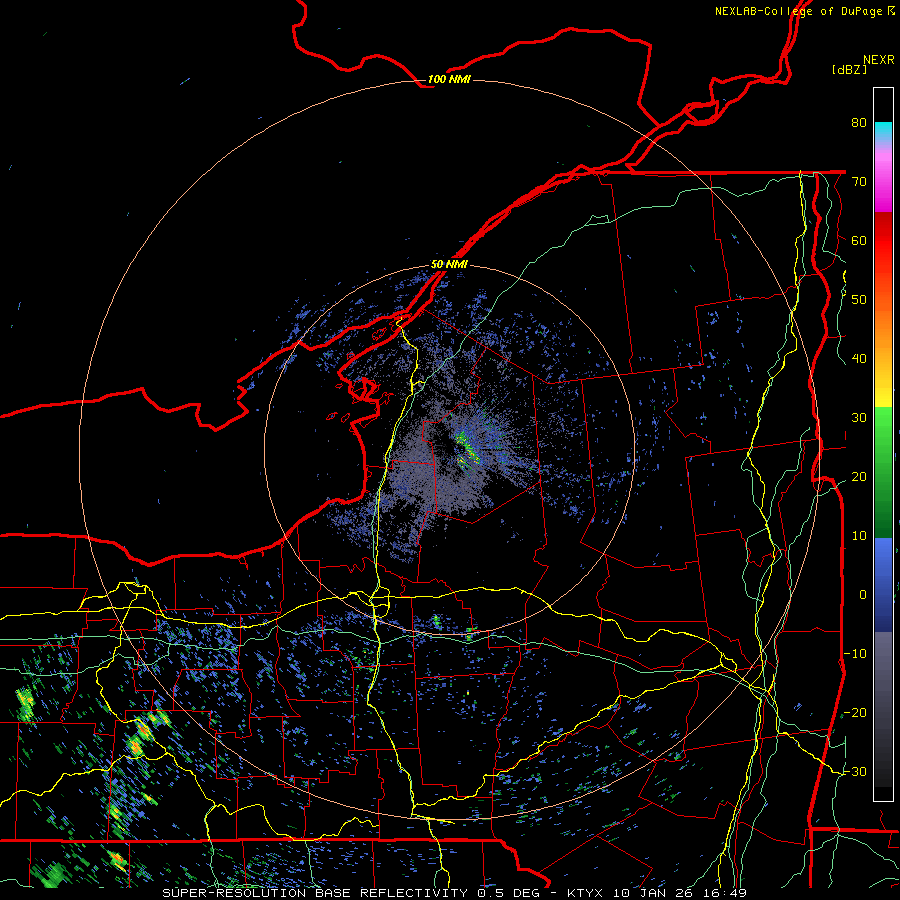Click the 30 dBZ scale value

click(x=859, y=417)
